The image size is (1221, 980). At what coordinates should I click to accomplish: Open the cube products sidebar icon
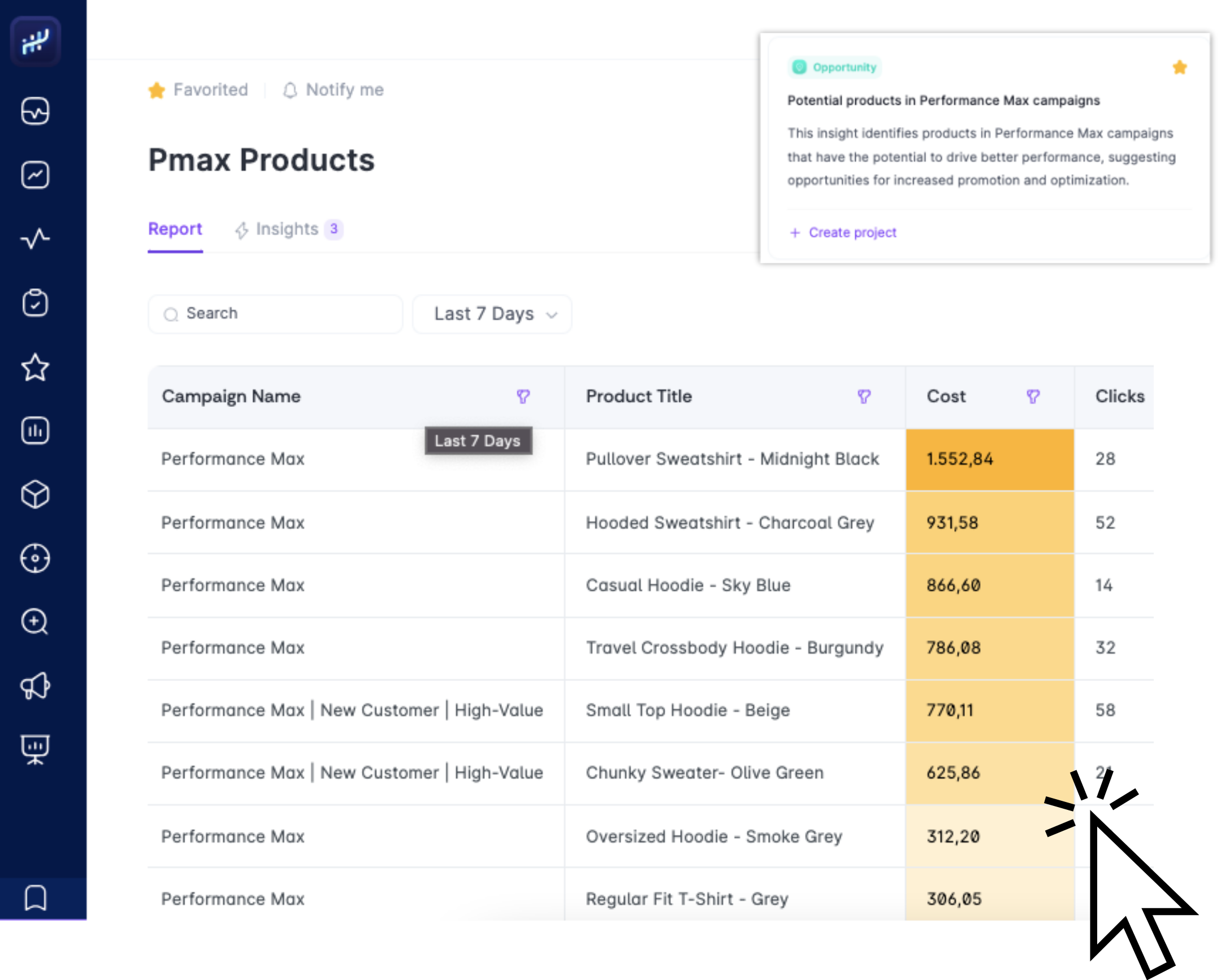[x=35, y=495]
